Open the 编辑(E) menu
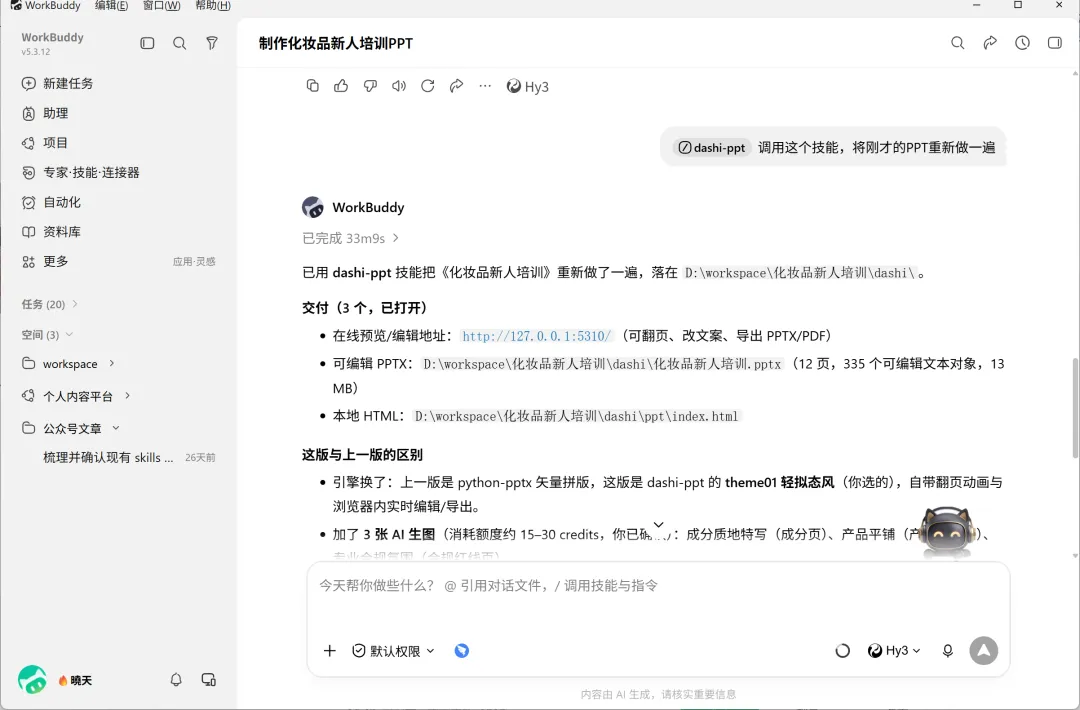 (111, 6)
